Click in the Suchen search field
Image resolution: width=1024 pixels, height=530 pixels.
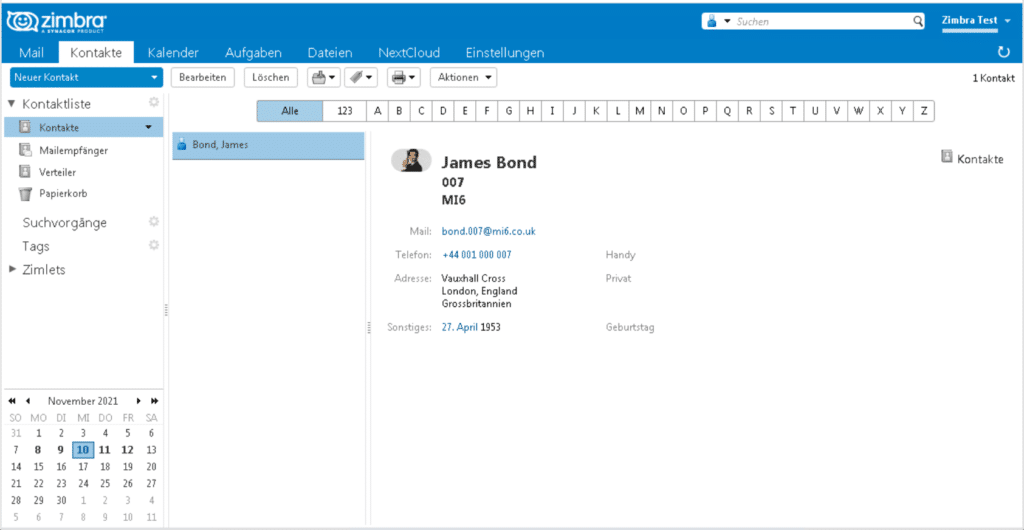[823, 22]
